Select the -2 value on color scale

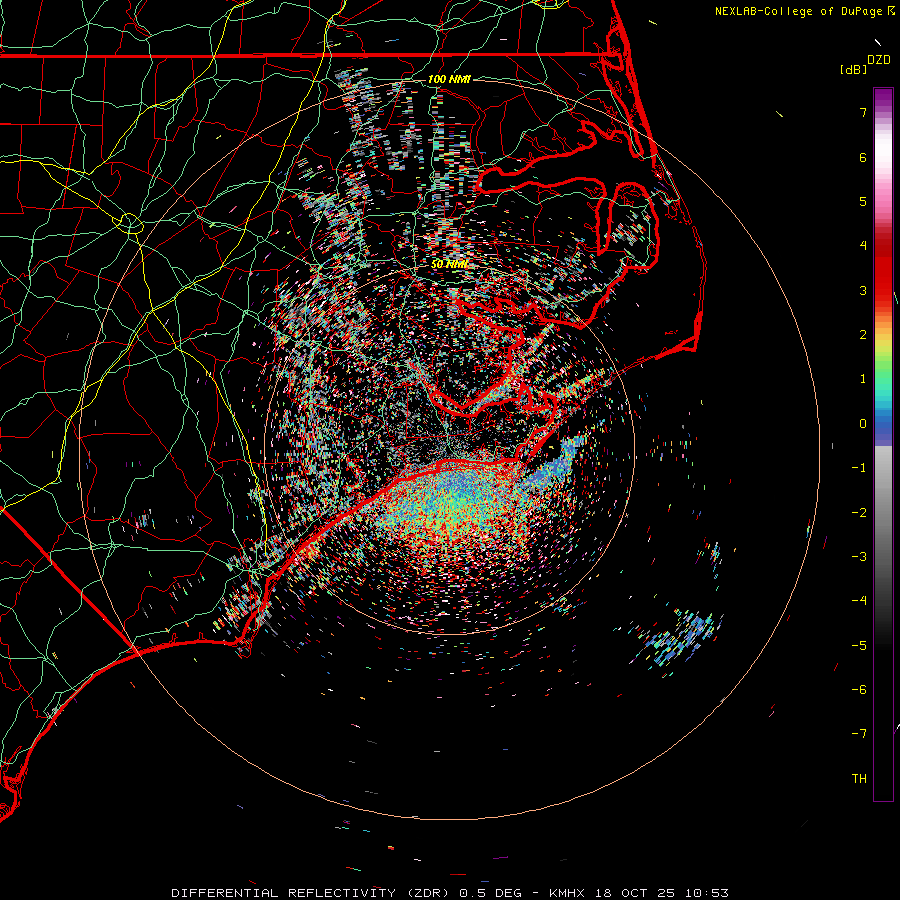pos(859,513)
